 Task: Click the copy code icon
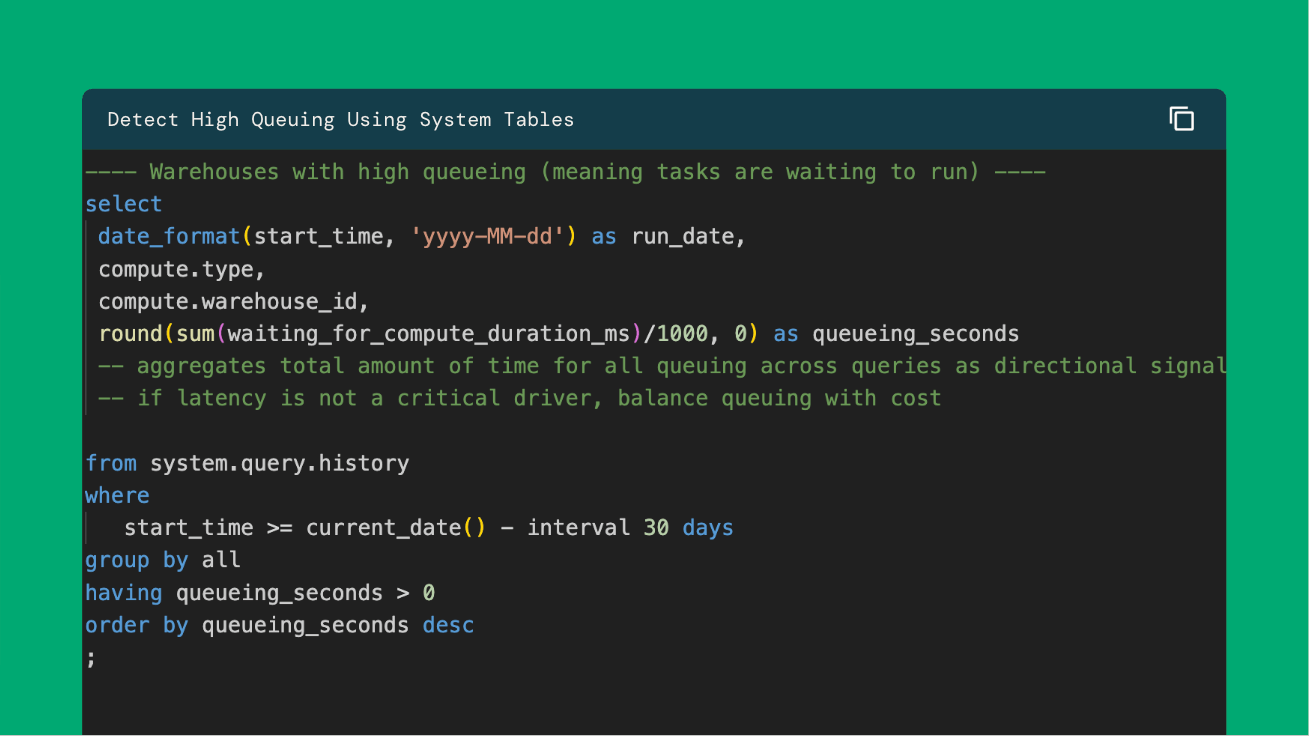click(1181, 119)
